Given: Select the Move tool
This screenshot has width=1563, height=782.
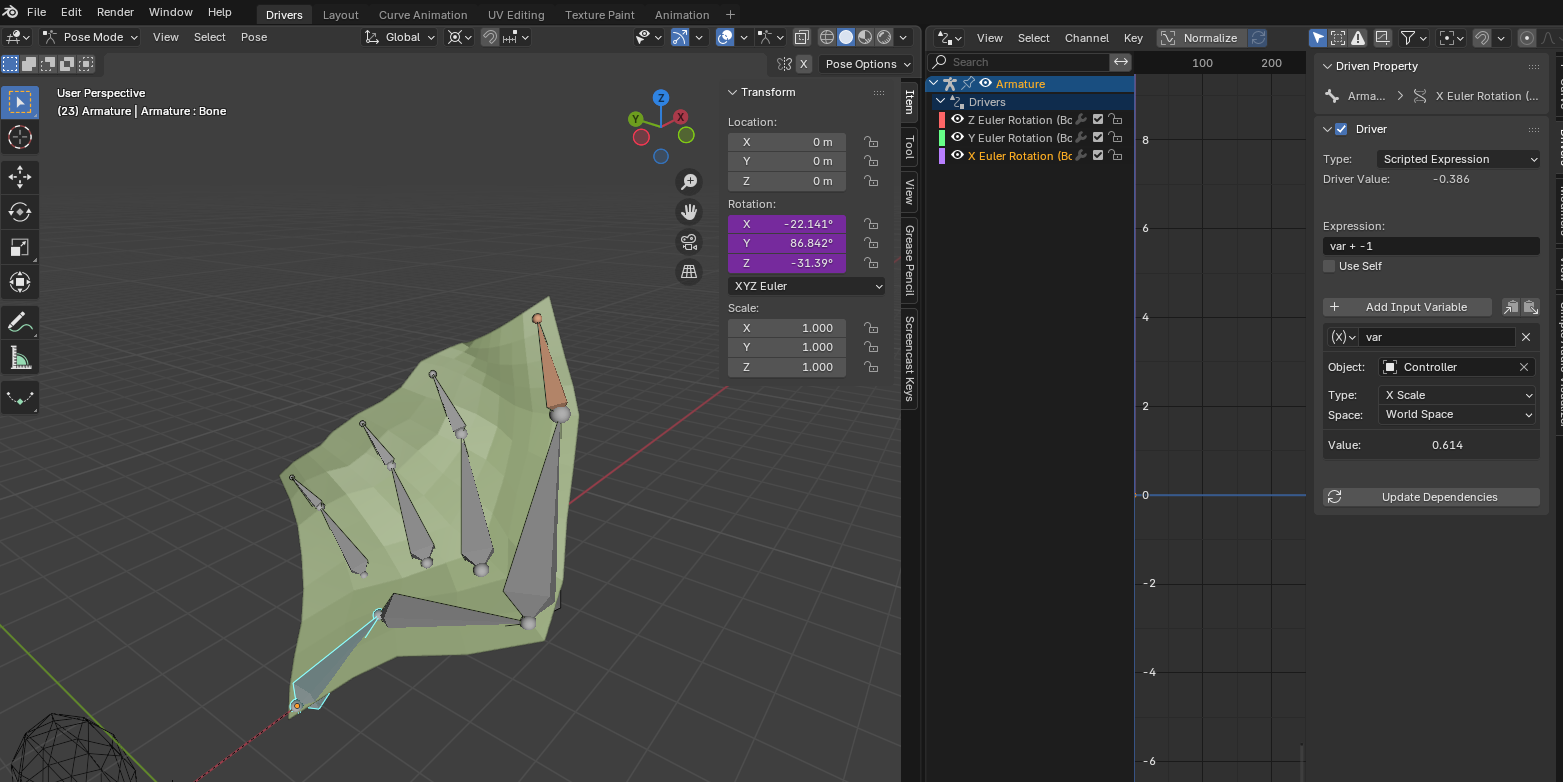Looking at the screenshot, I should [x=20, y=176].
